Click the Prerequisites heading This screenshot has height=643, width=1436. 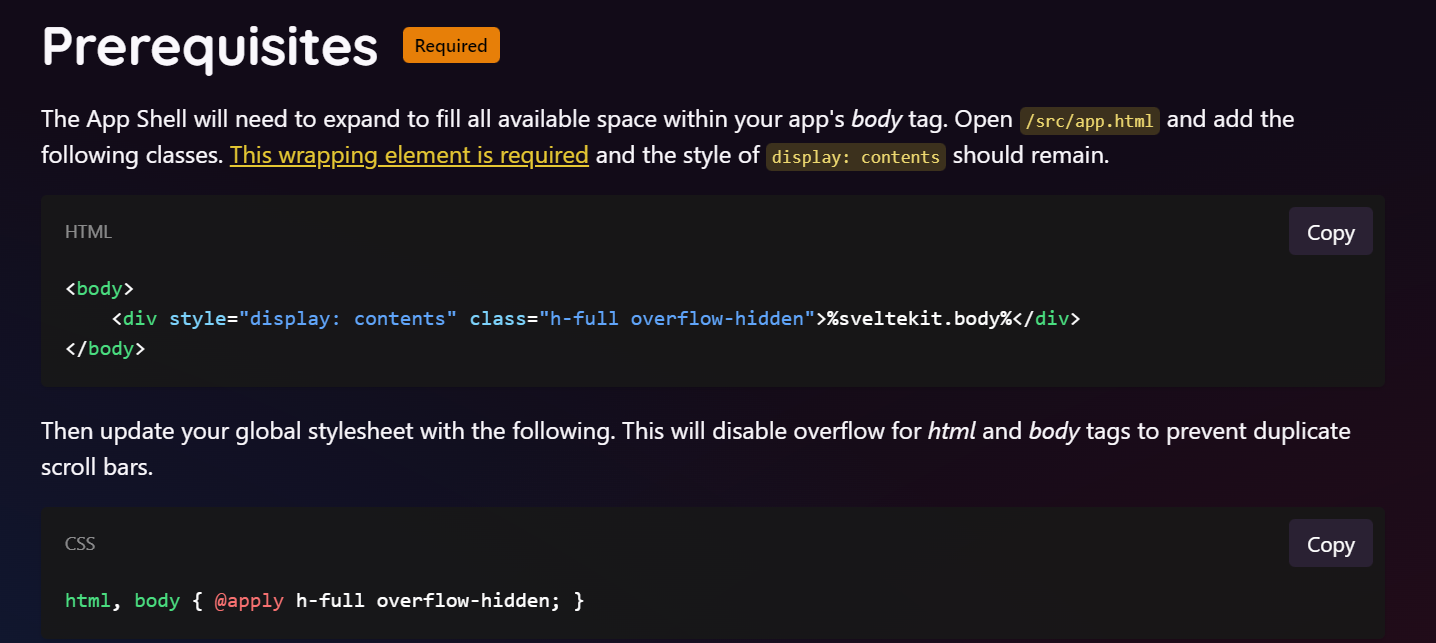[209, 46]
